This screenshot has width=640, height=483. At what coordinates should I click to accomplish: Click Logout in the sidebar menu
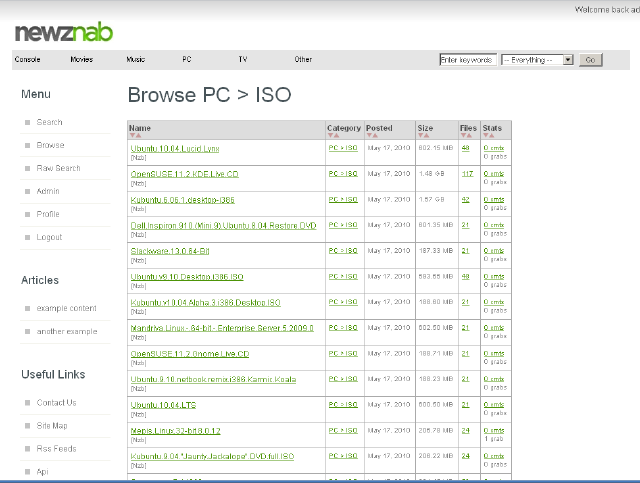tap(49, 237)
